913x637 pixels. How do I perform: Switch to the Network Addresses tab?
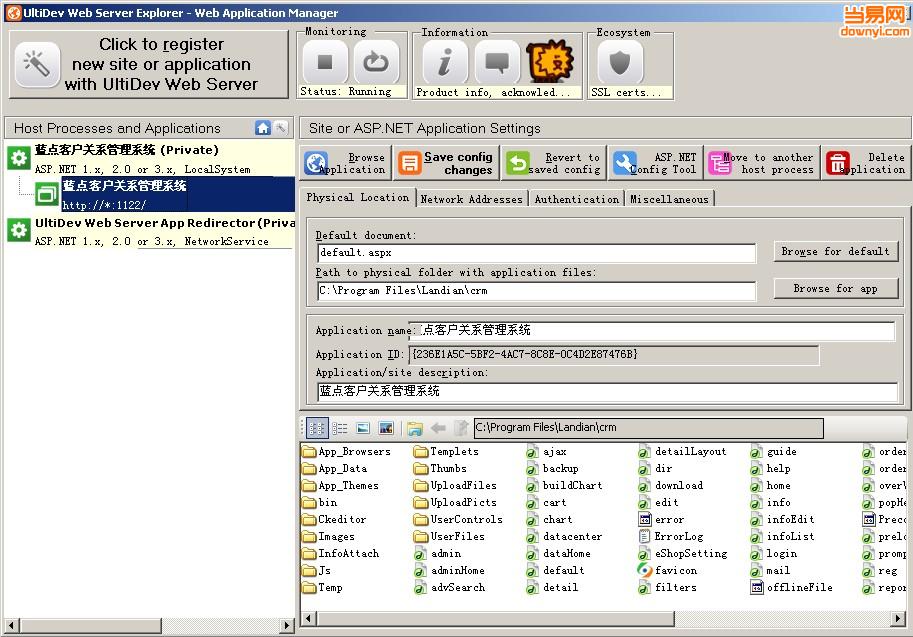coord(471,199)
